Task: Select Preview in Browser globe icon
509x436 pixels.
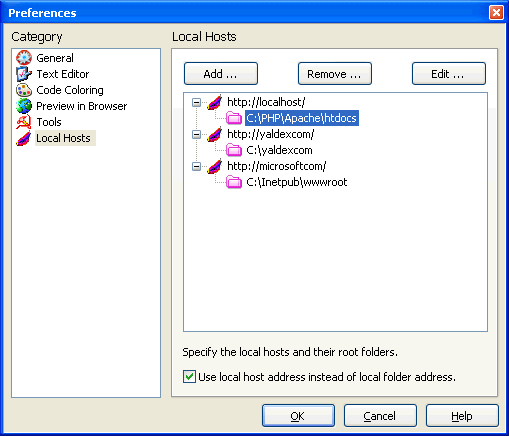Action: (x=24, y=106)
